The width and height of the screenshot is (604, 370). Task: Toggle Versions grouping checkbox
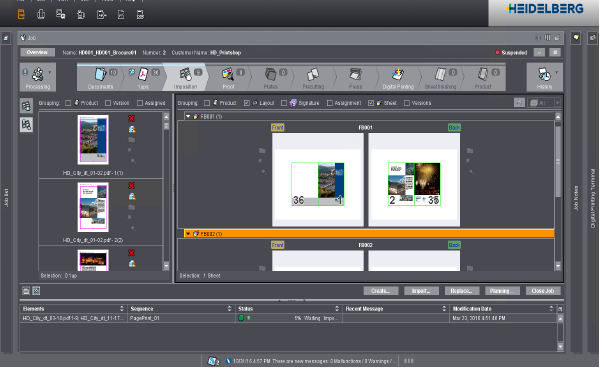pos(407,103)
